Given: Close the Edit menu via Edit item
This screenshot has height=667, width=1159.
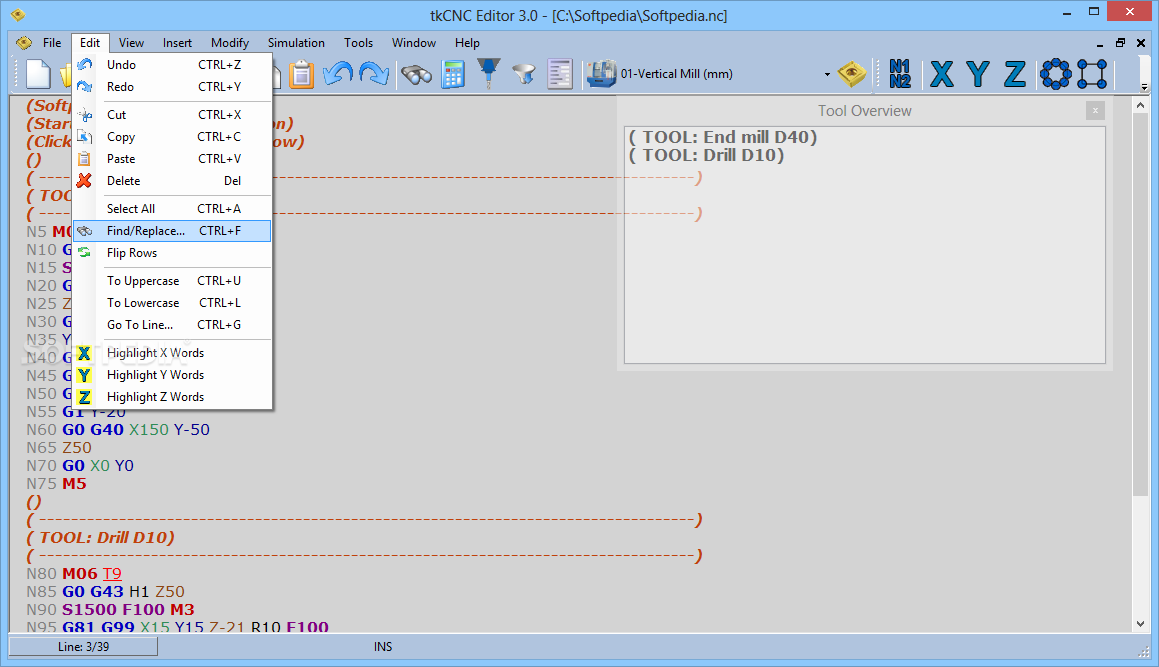Looking at the screenshot, I should point(90,43).
